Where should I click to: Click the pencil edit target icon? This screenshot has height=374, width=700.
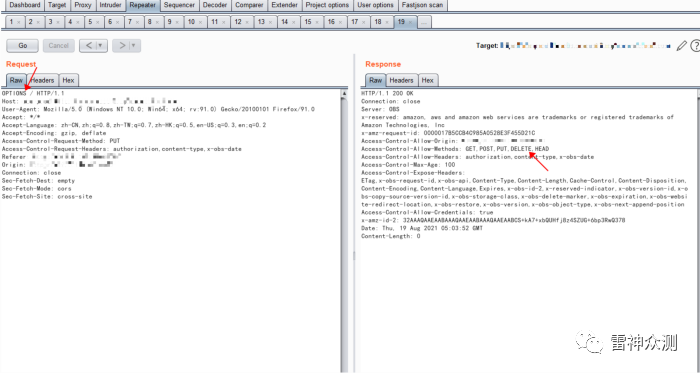(x=681, y=46)
